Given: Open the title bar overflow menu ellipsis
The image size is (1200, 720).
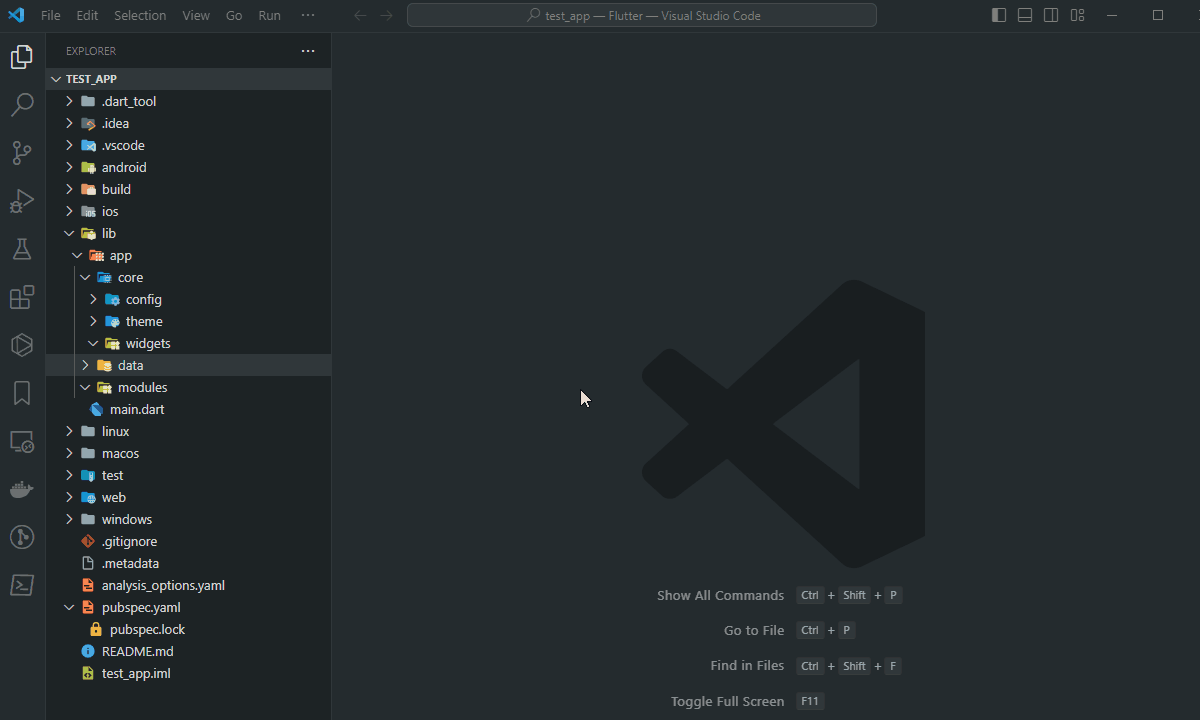Looking at the screenshot, I should click(307, 15).
